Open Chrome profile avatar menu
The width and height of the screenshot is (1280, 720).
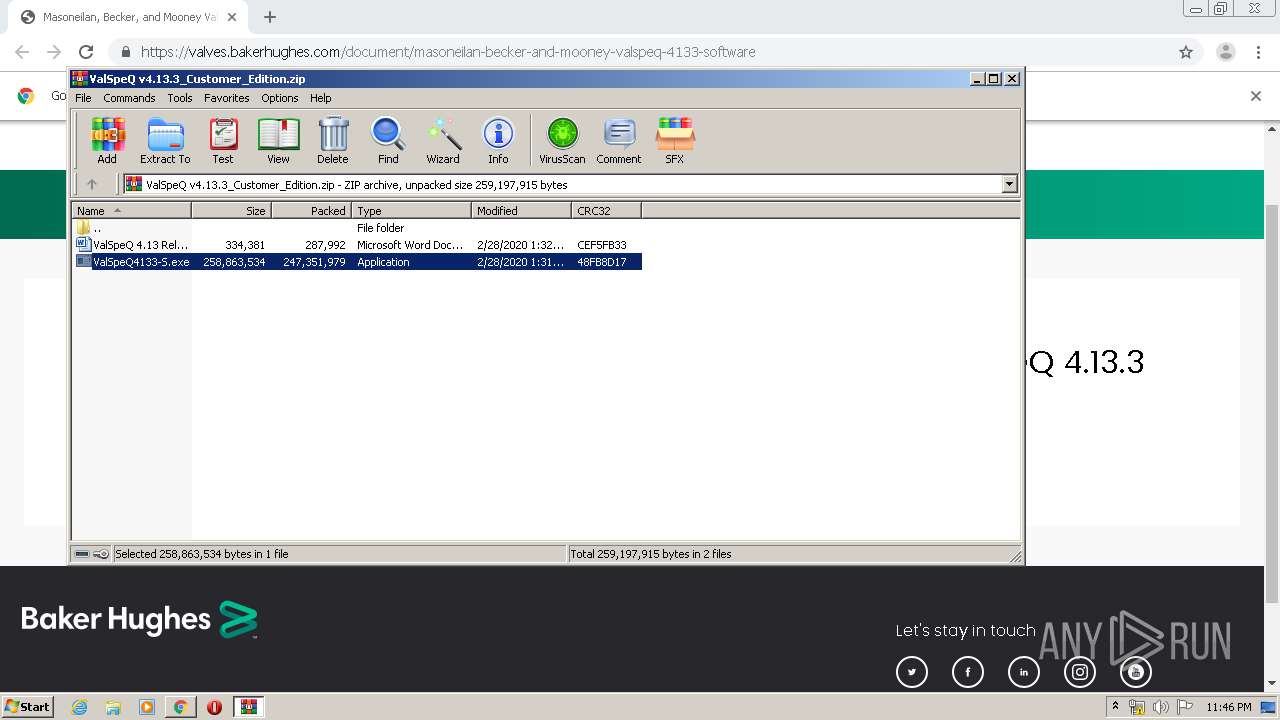(x=1226, y=52)
